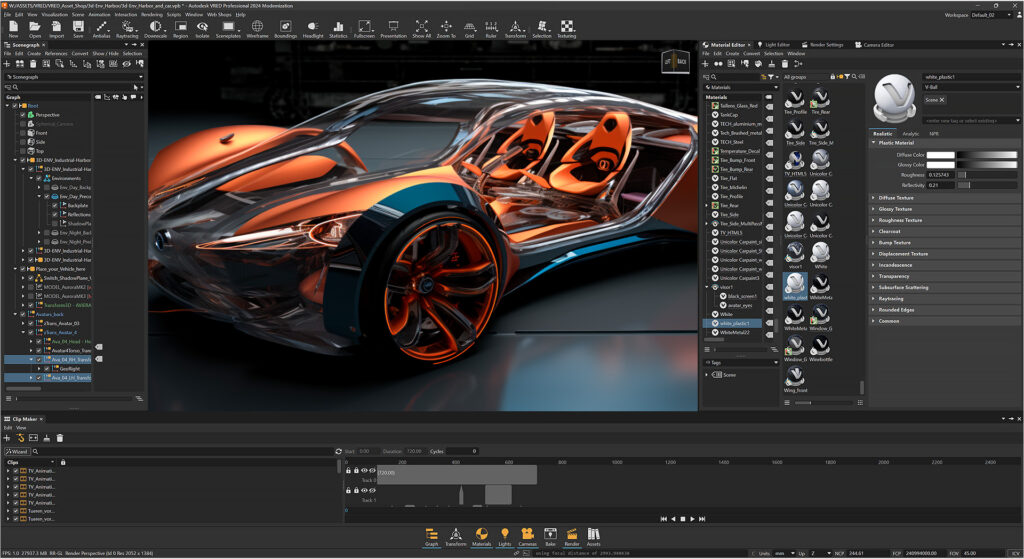Remove the Scene tag with its X
The image size is (1024, 559).
pos(942,100)
